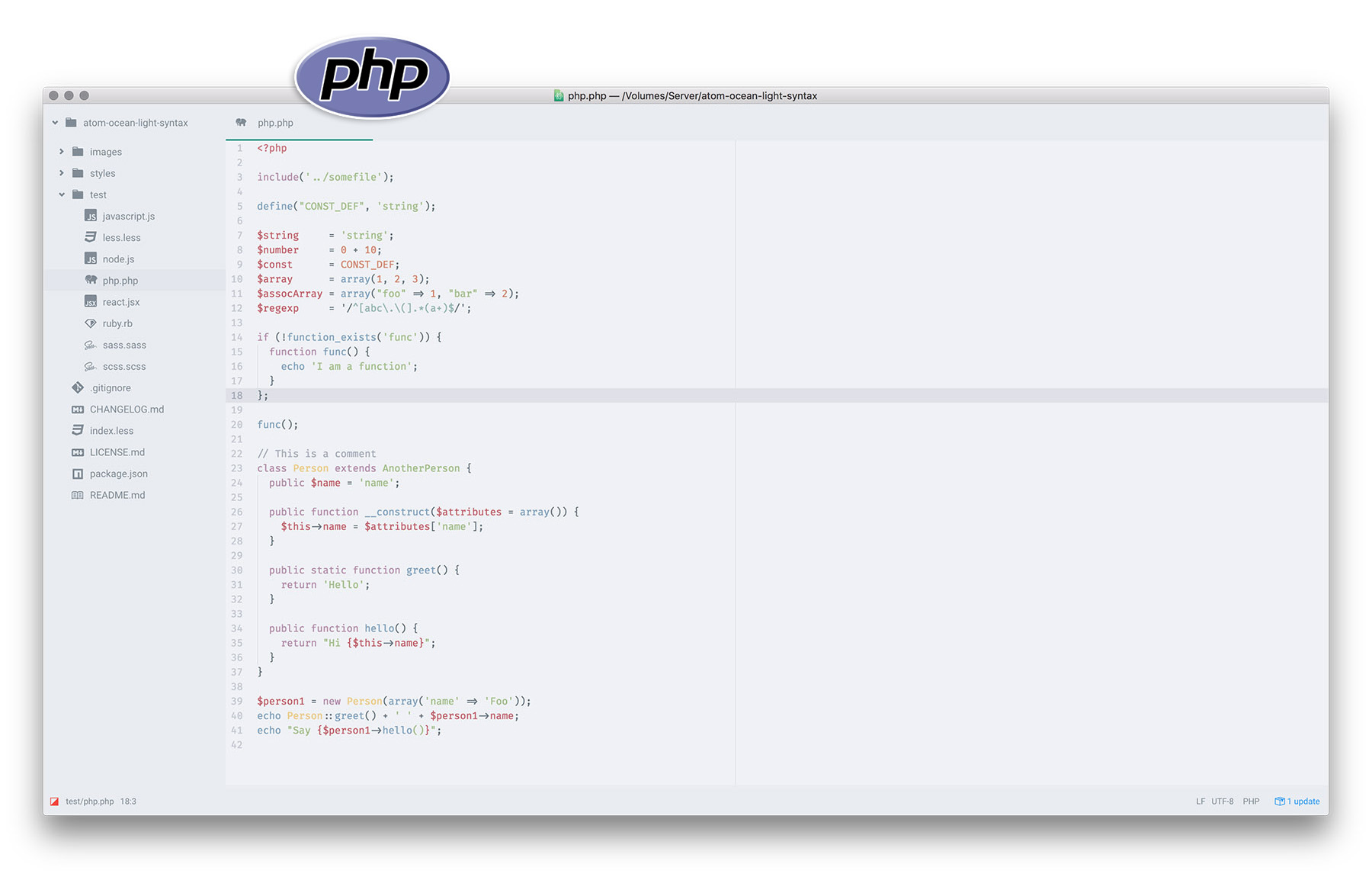Screen dimensions: 1372x877
Task: Click the test/php.php path in status bar
Action: (x=90, y=802)
